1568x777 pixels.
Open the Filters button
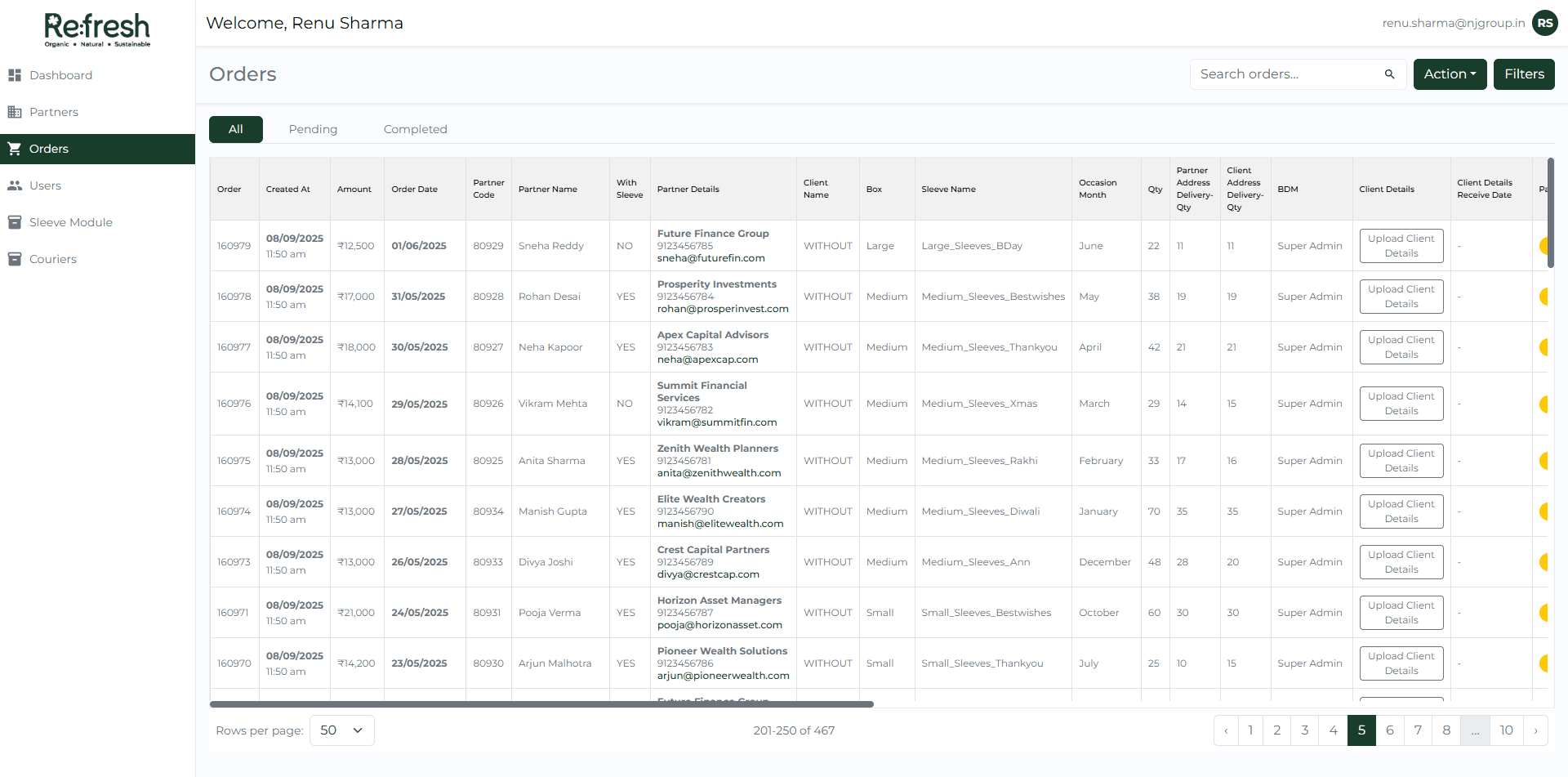coord(1524,74)
